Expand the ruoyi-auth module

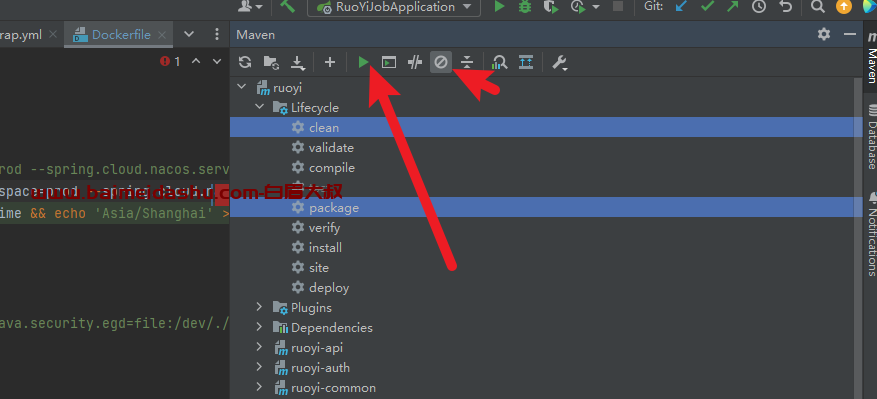pyautogui.click(x=259, y=367)
